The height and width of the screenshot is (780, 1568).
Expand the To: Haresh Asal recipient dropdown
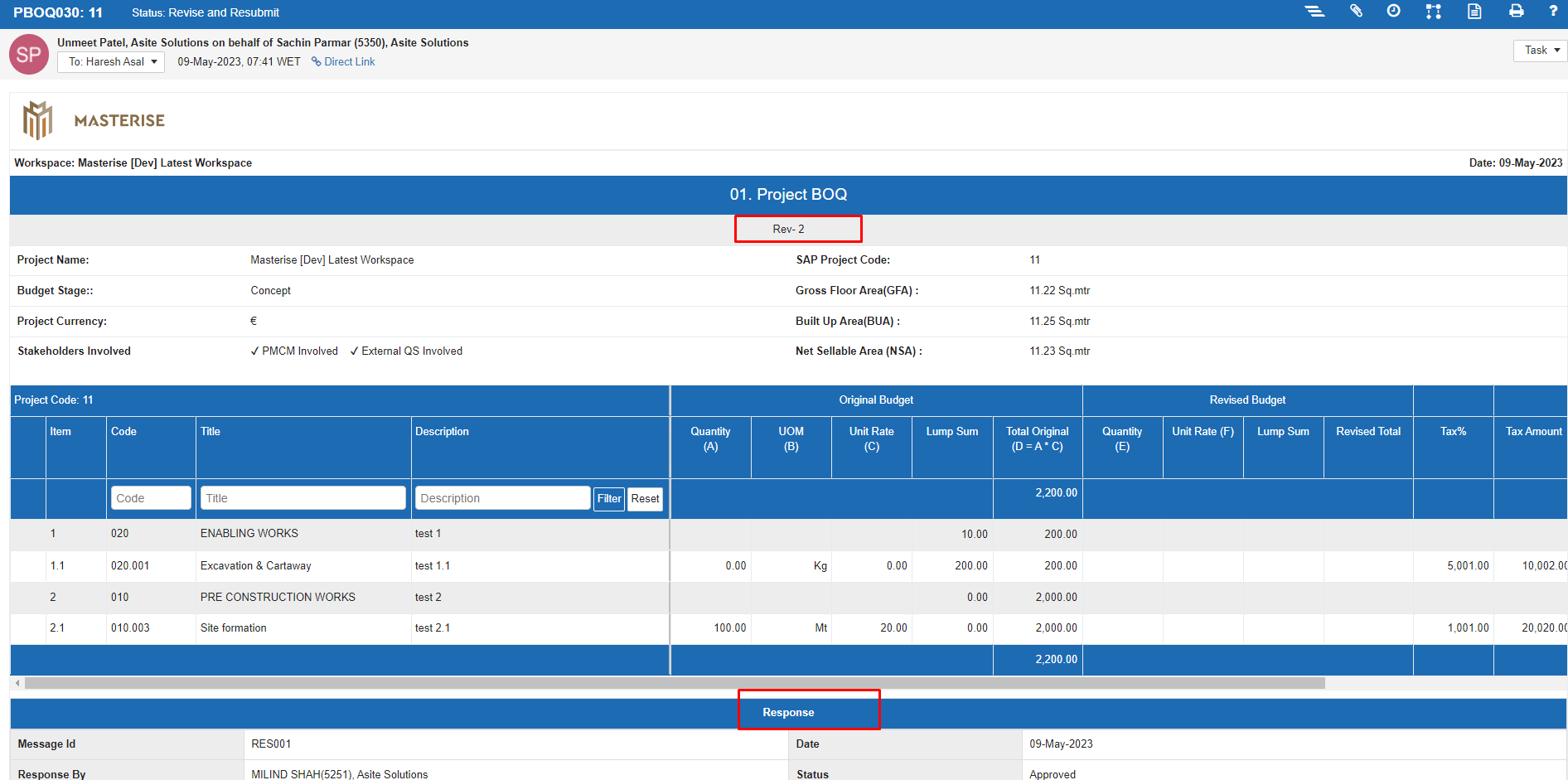click(x=111, y=62)
